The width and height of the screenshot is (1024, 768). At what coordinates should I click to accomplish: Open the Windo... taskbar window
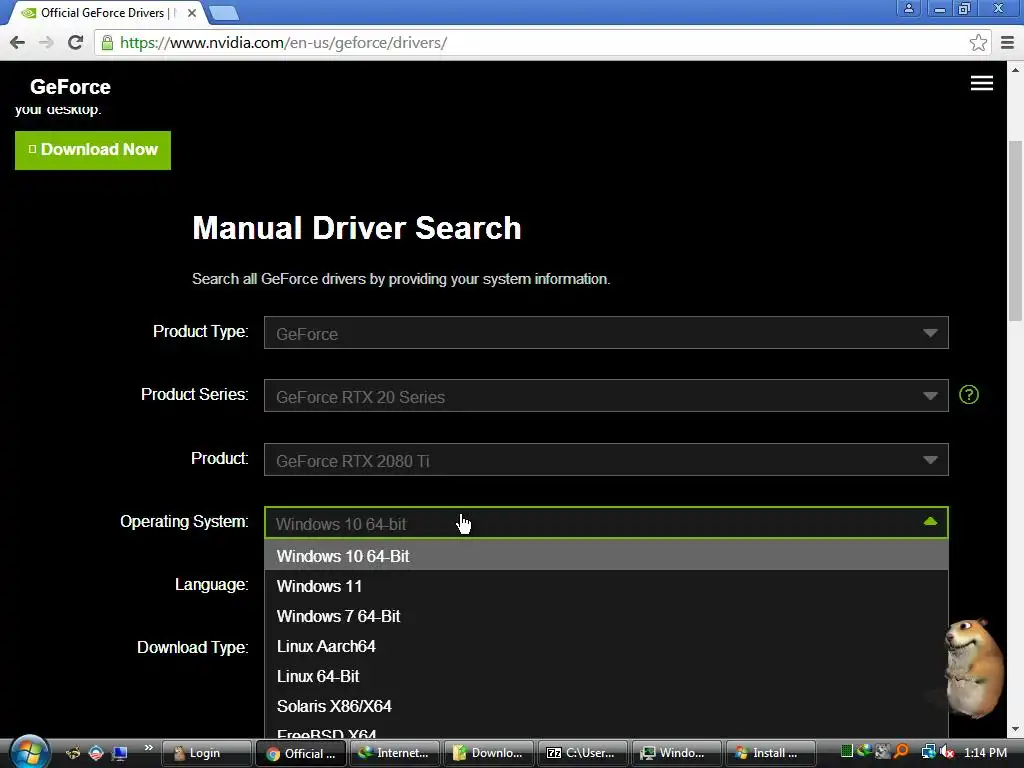coord(677,753)
